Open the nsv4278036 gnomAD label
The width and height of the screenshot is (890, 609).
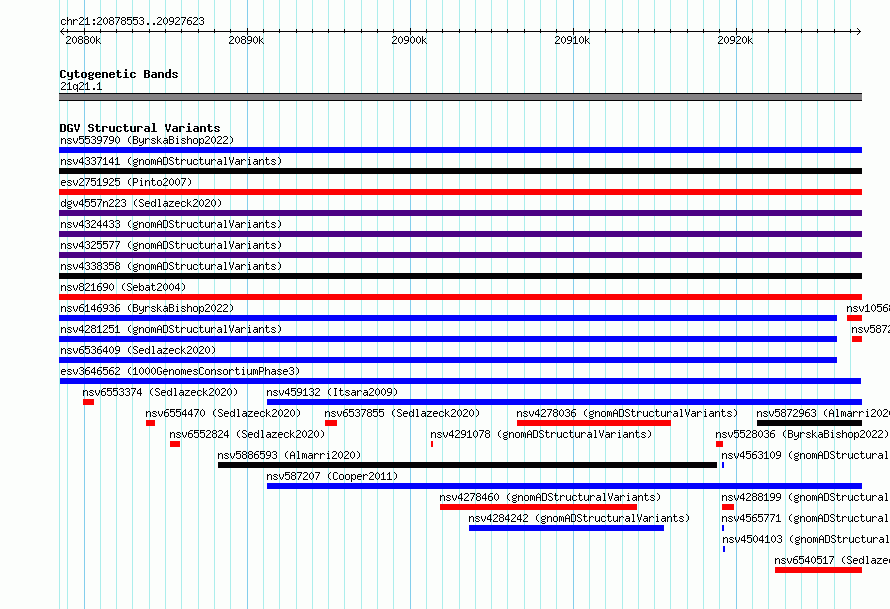[x=627, y=413]
